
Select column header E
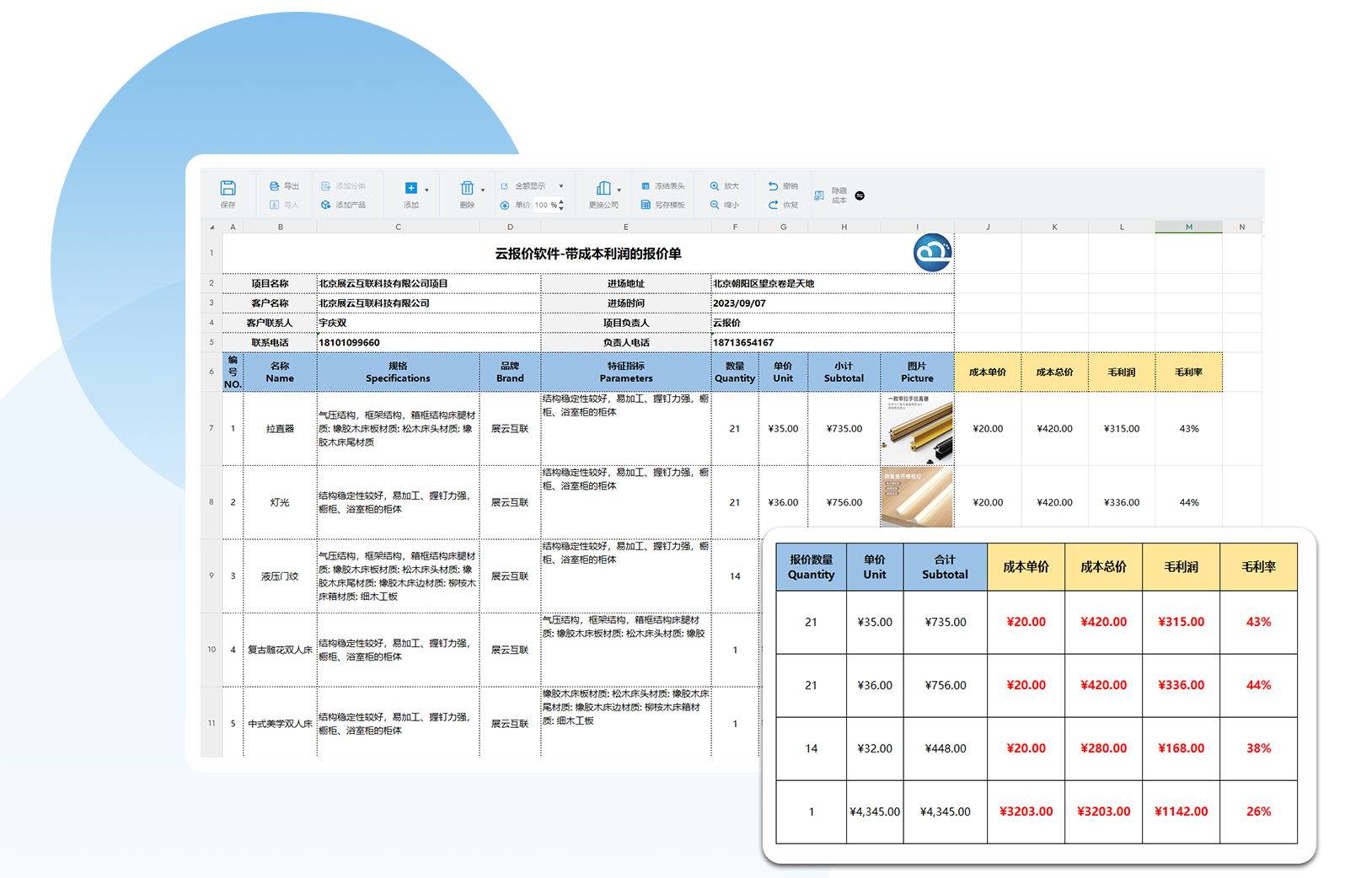[625, 227]
